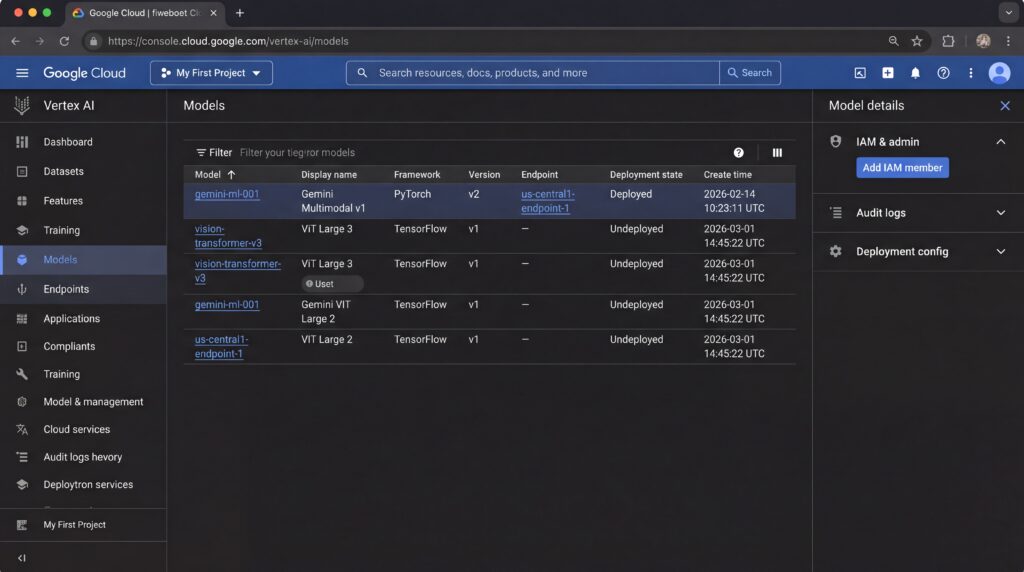The image size is (1024, 572).
Task: Click the Audit logs list icon in details
Action: point(835,212)
